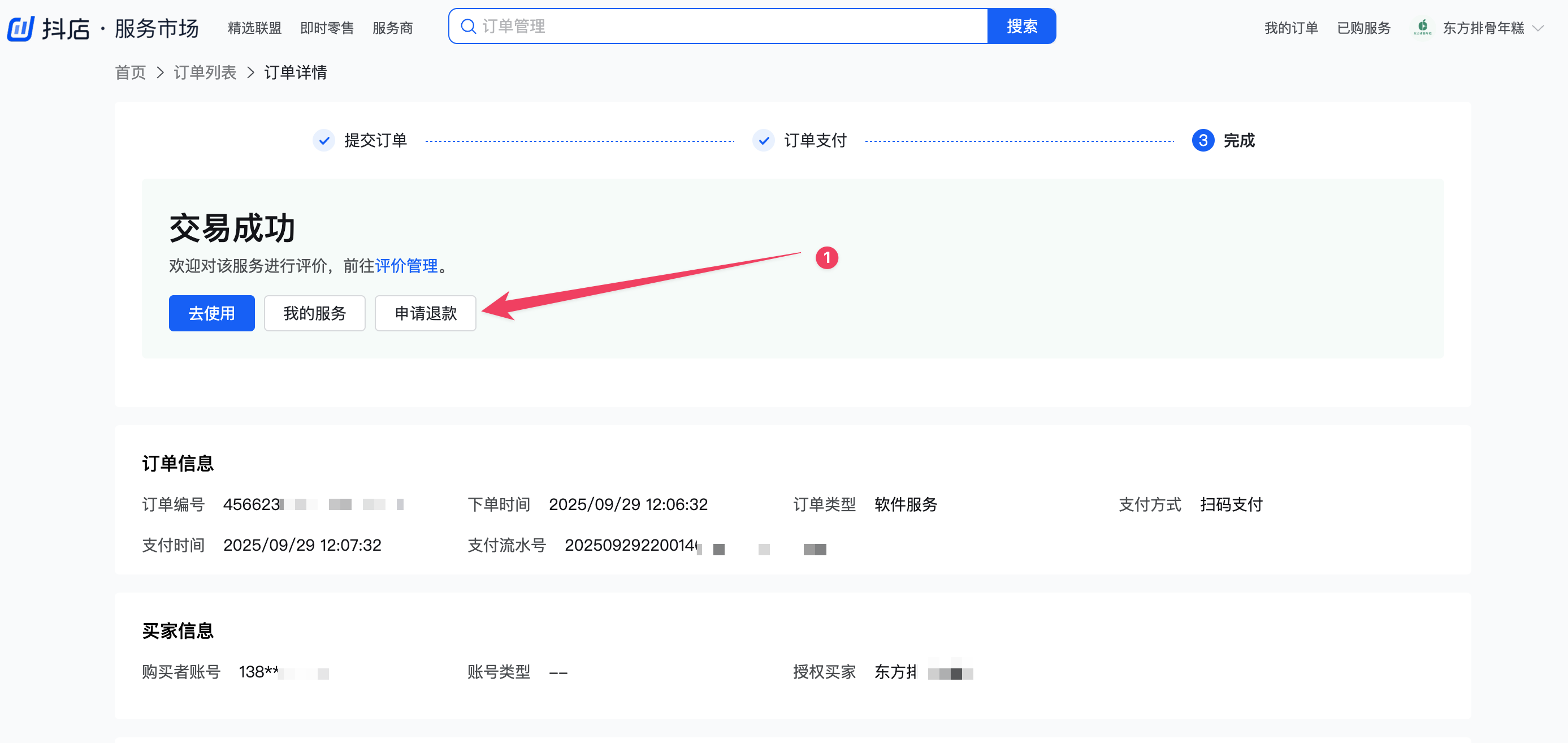
Task: Open 已购服务 in header
Action: pos(1363,28)
